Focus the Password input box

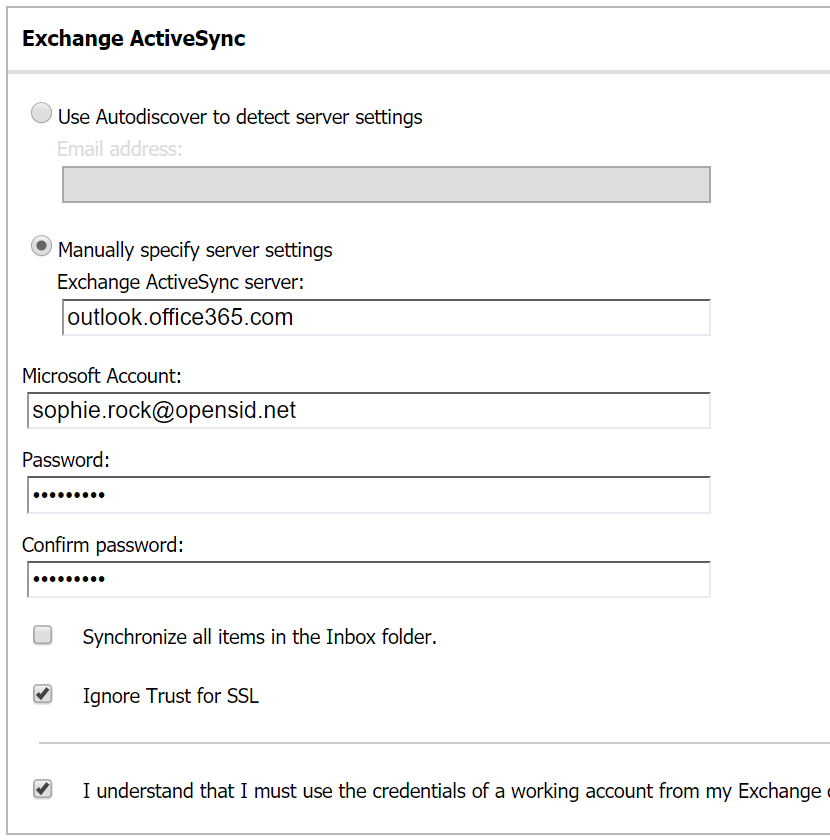(366, 495)
